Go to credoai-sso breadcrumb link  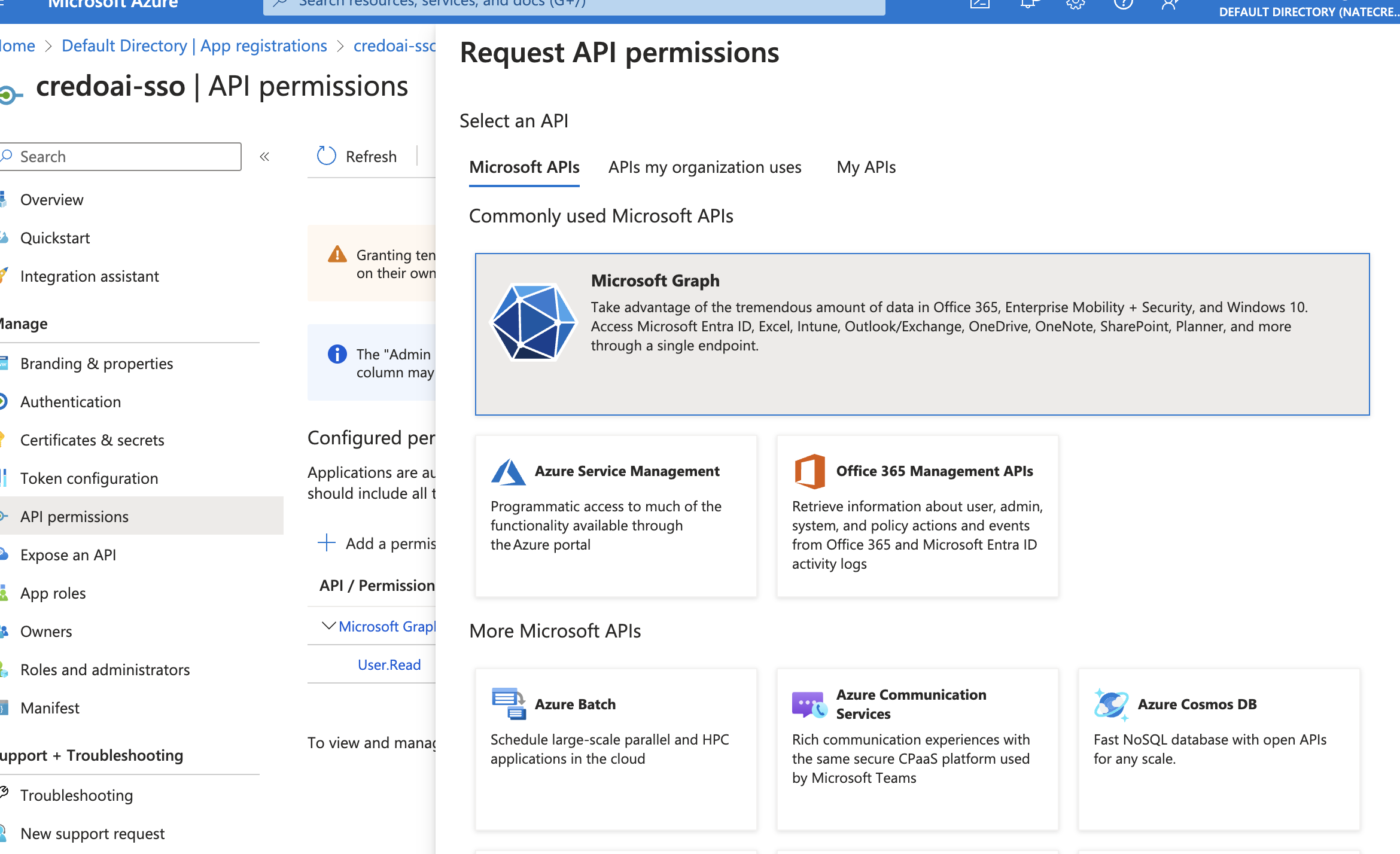coord(394,46)
